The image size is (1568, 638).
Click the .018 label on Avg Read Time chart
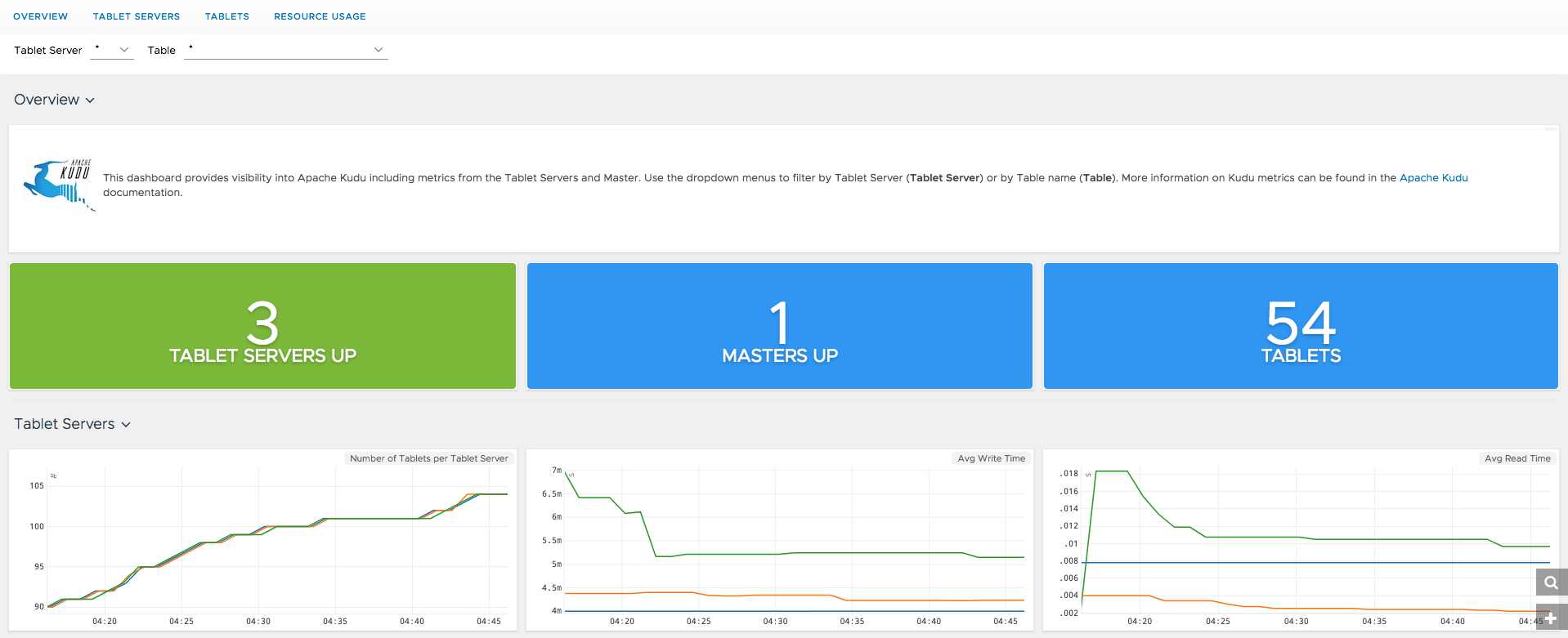pyautogui.click(x=1069, y=473)
